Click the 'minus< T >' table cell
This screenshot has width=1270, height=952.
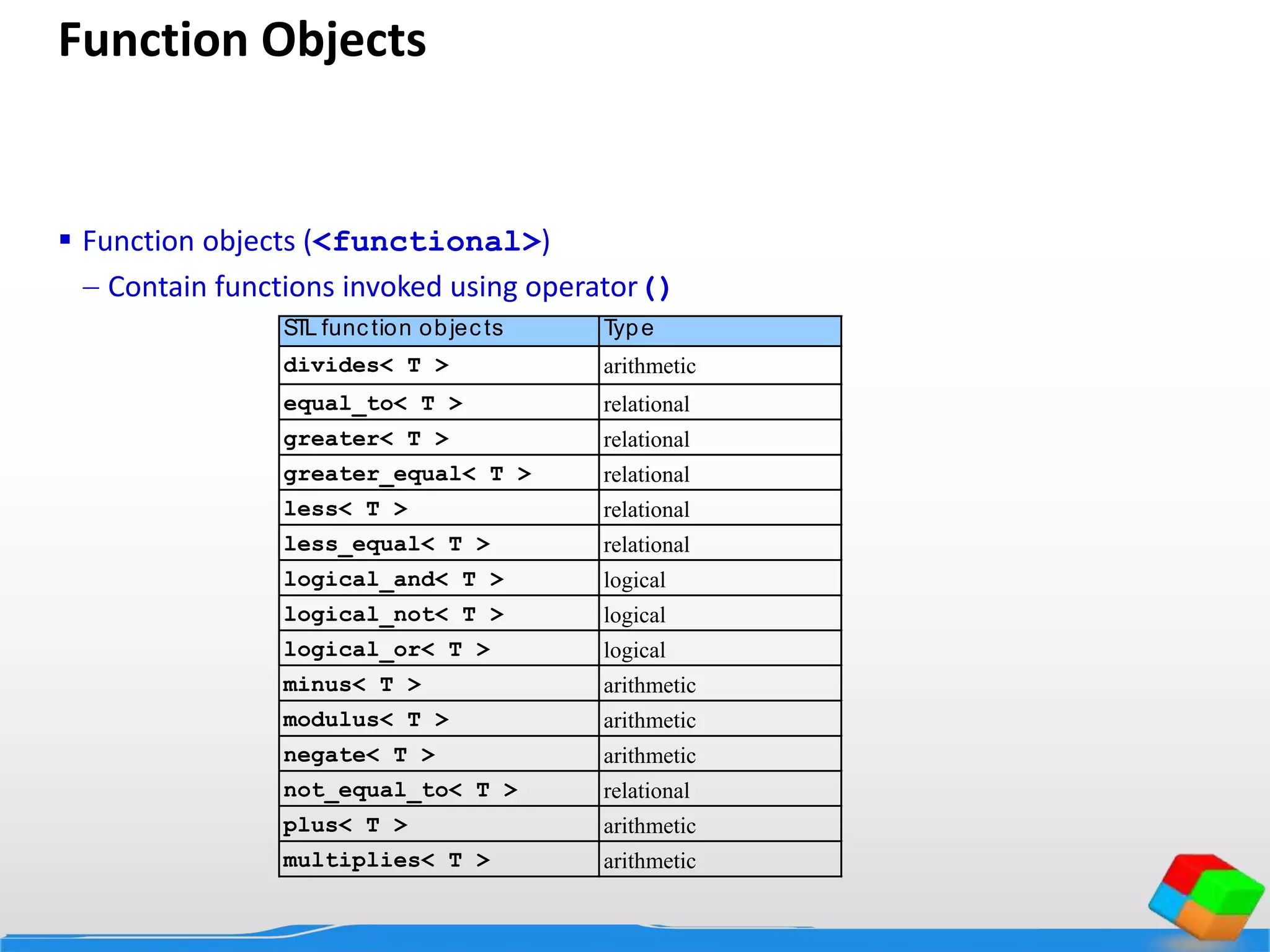click(x=439, y=684)
